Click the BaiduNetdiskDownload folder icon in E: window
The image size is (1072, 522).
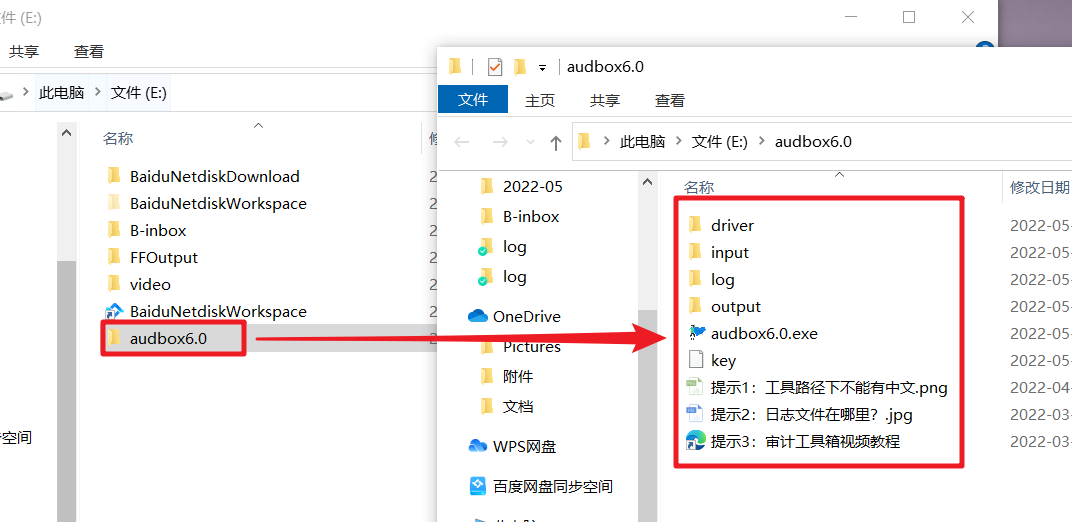point(114,176)
